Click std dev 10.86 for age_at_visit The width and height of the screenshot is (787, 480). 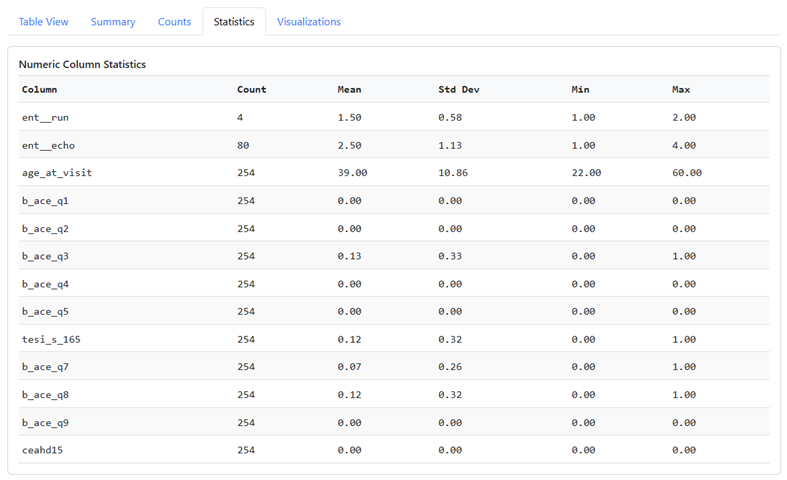tap(453, 173)
